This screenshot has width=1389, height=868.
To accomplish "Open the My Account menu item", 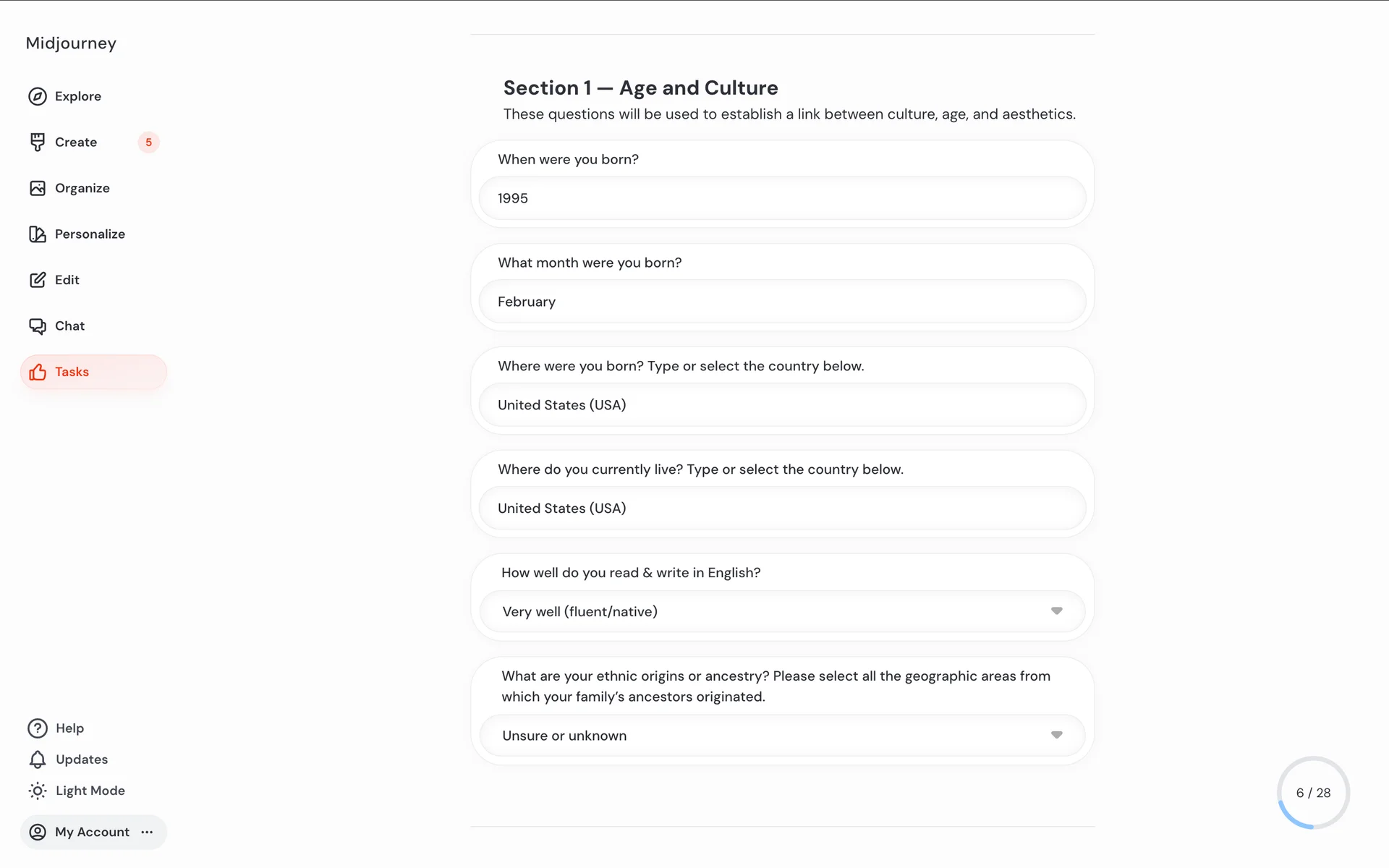I will pyautogui.click(x=80, y=833).
